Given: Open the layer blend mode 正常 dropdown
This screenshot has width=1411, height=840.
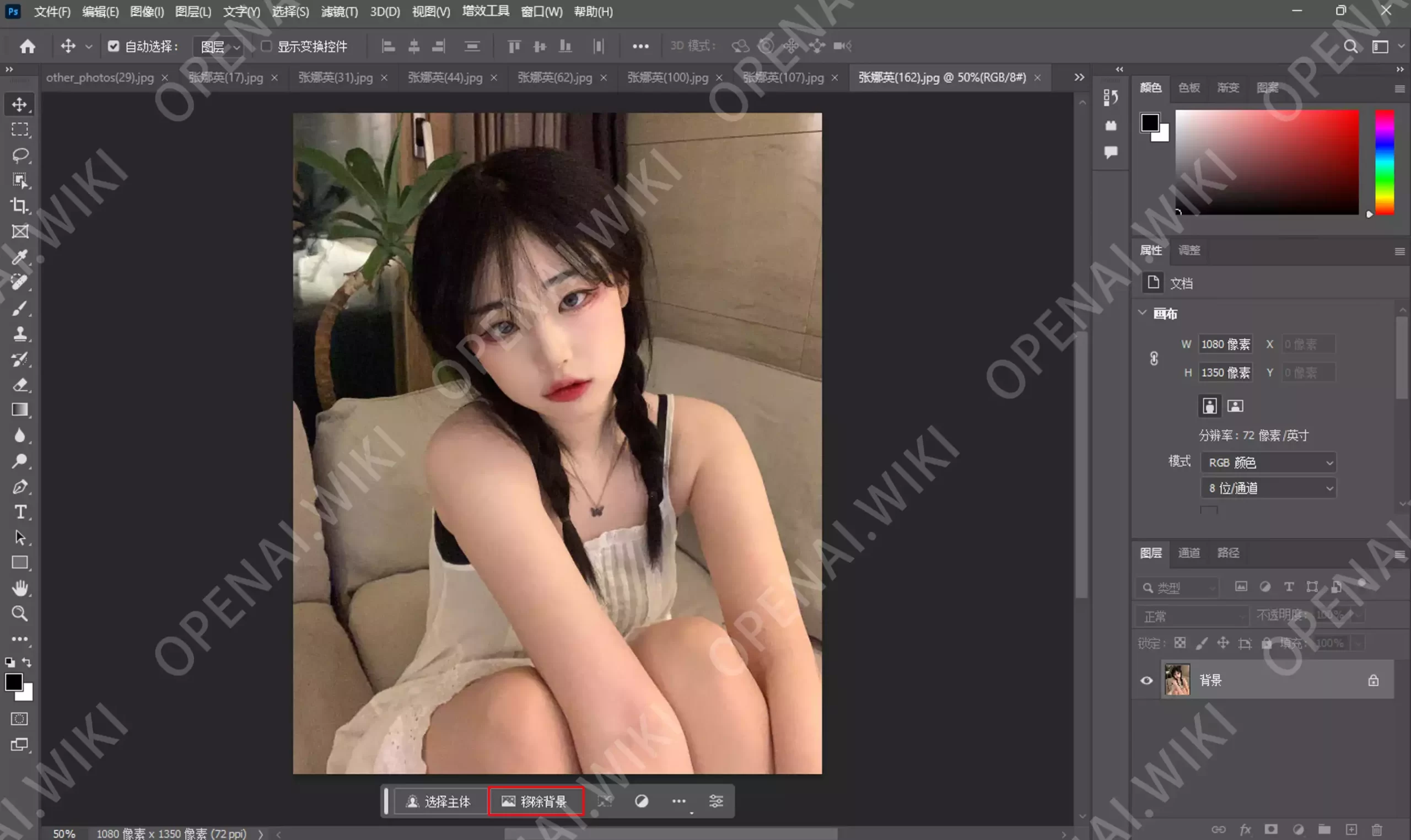Looking at the screenshot, I should pyautogui.click(x=1192, y=616).
